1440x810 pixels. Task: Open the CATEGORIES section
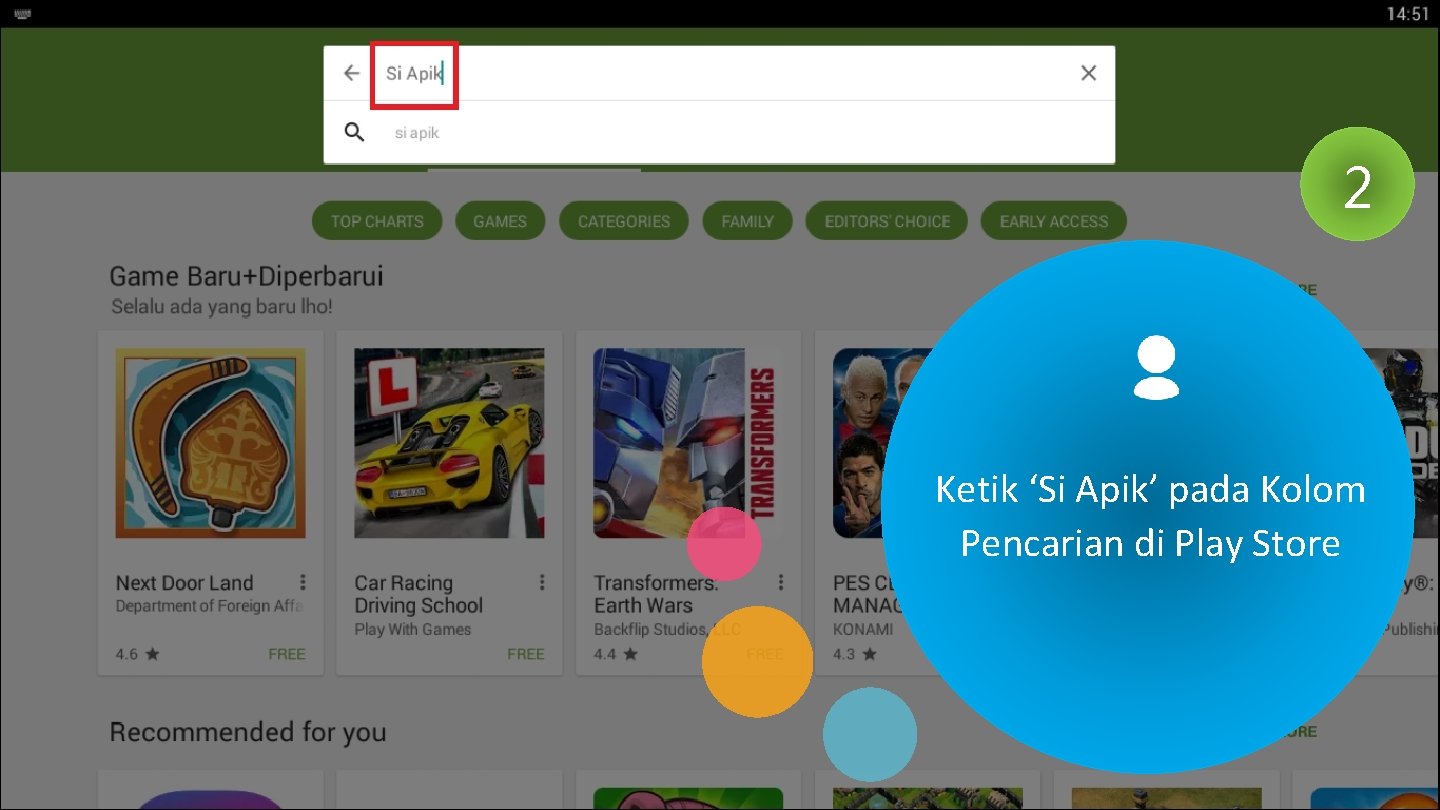pos(623,220)
